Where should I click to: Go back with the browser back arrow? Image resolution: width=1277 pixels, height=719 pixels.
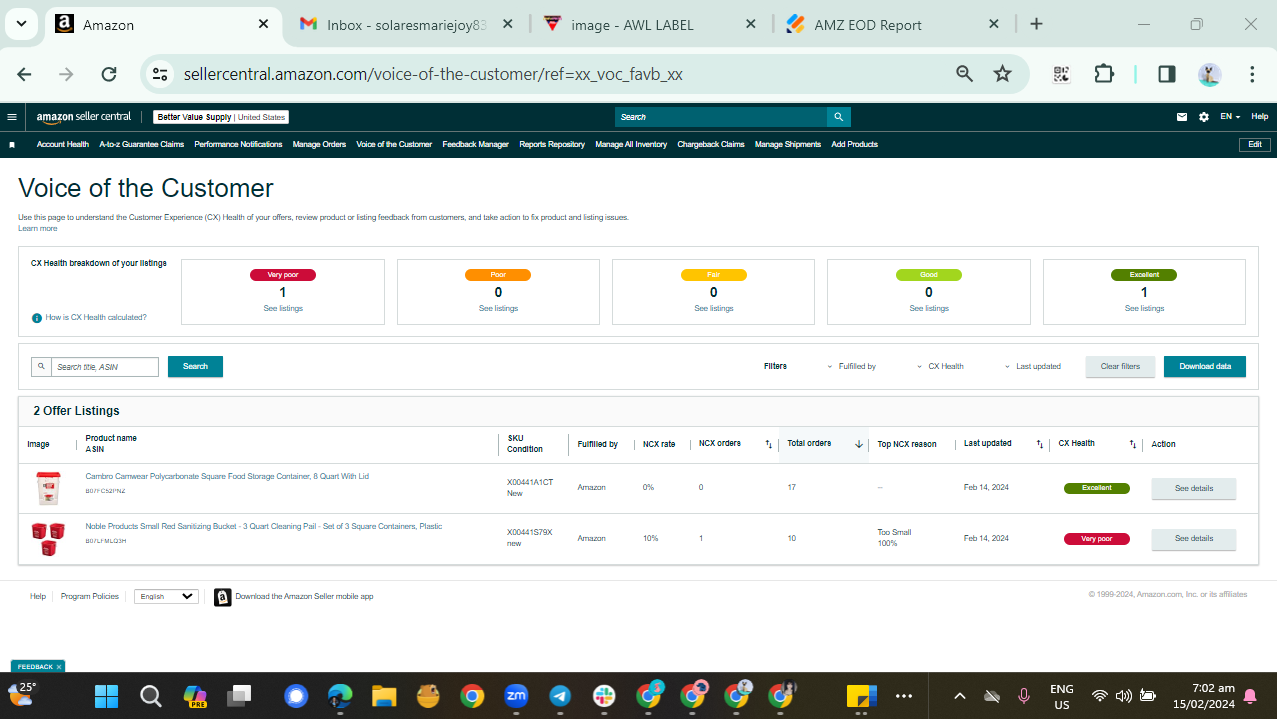click(x=25, y=74)
